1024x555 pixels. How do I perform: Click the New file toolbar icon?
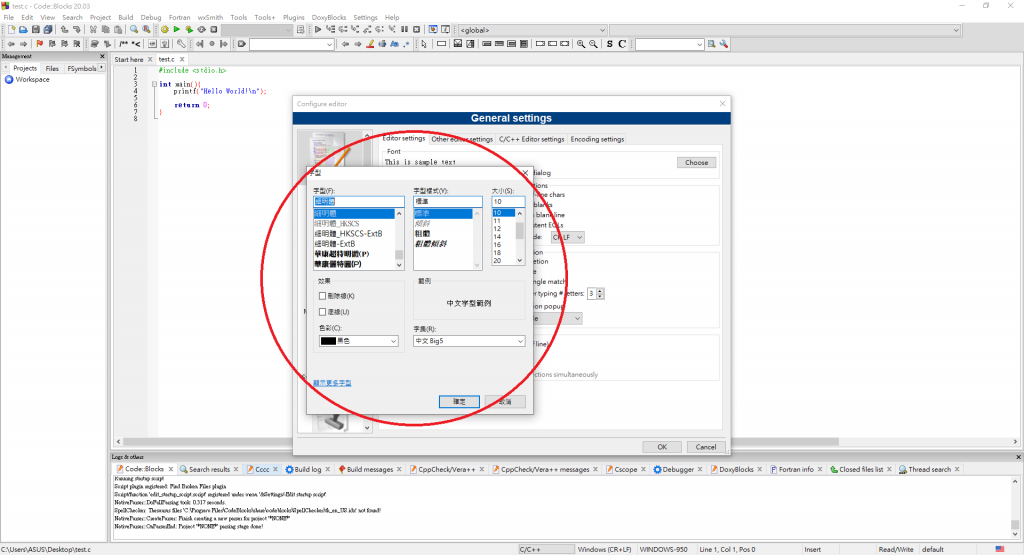click(x=11, y=29)
